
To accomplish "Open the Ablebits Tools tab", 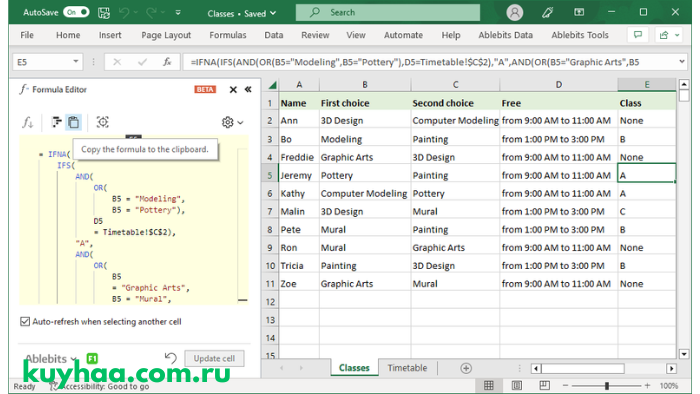I will 579,35.
